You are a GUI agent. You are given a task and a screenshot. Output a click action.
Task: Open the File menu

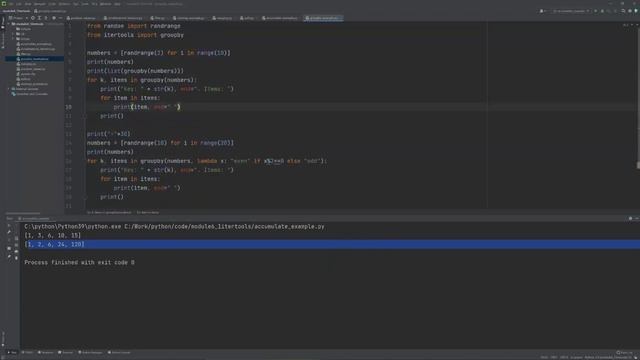point(11,4)
